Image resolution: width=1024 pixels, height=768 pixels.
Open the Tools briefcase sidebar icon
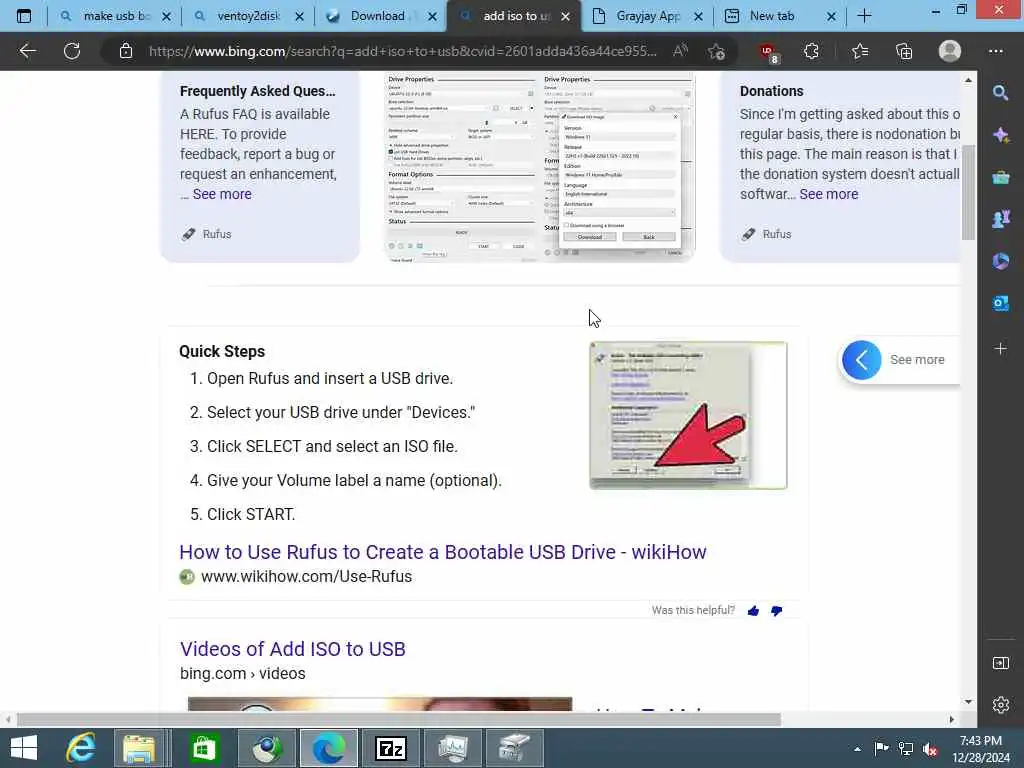[1000, 177]
